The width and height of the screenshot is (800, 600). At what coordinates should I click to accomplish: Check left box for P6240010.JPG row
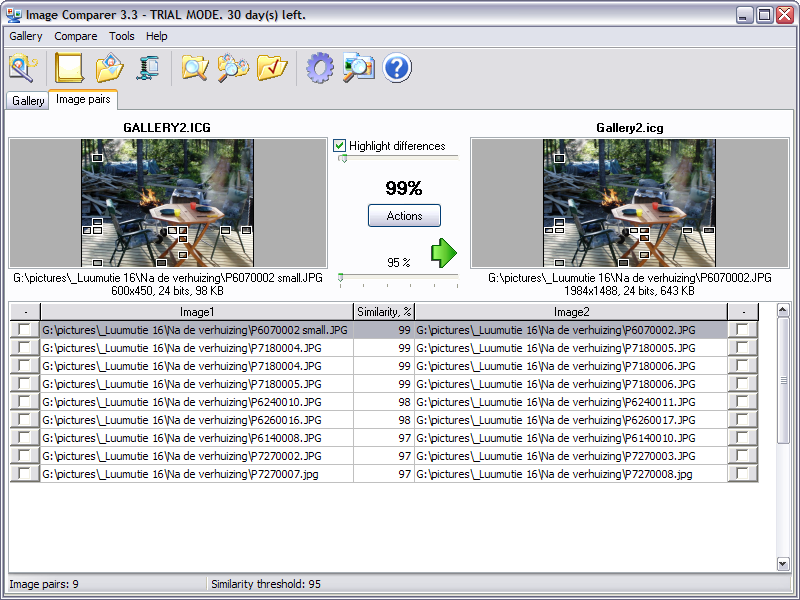24,402
